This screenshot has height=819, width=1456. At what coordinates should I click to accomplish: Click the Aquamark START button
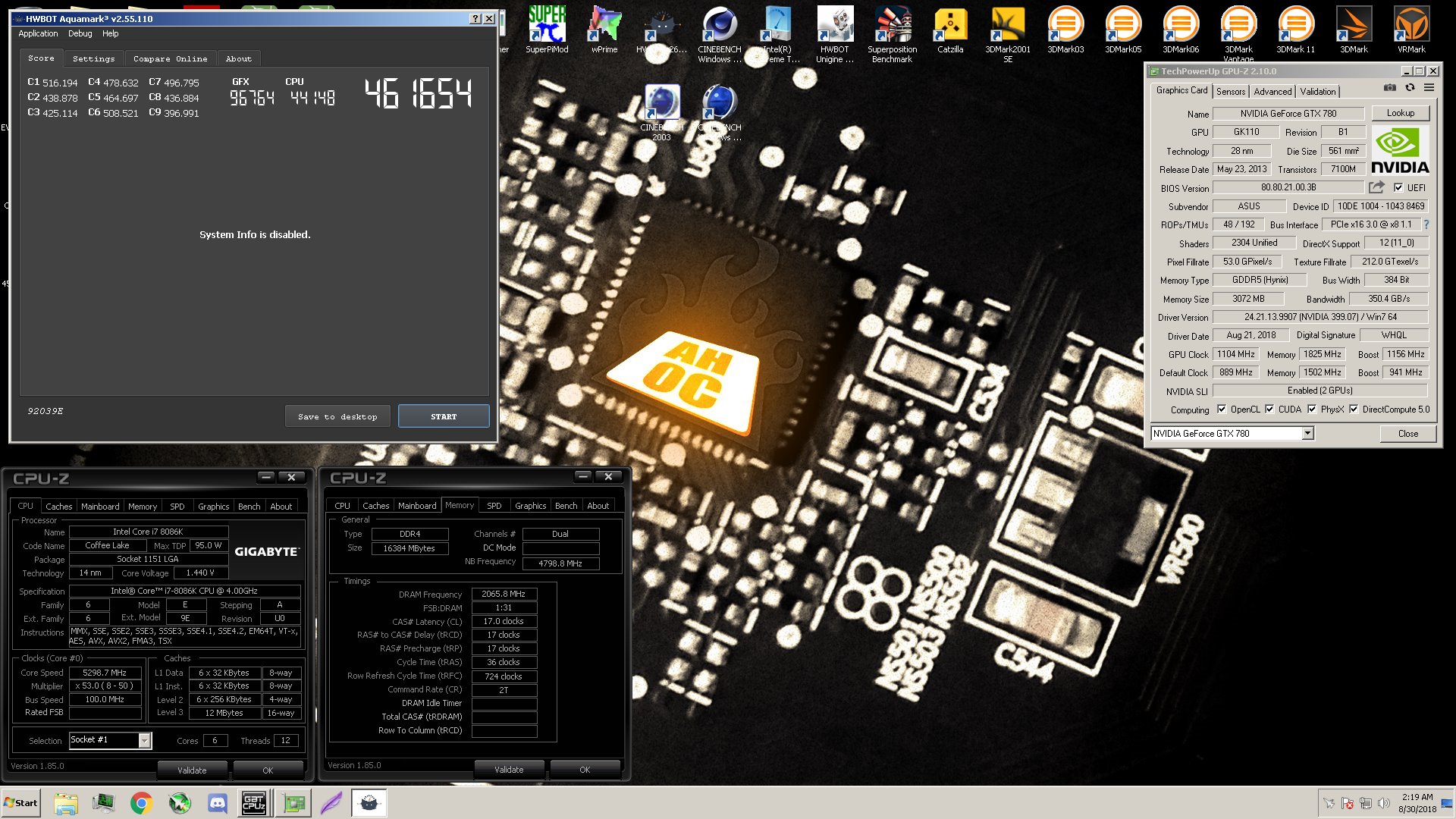[444, 416]
